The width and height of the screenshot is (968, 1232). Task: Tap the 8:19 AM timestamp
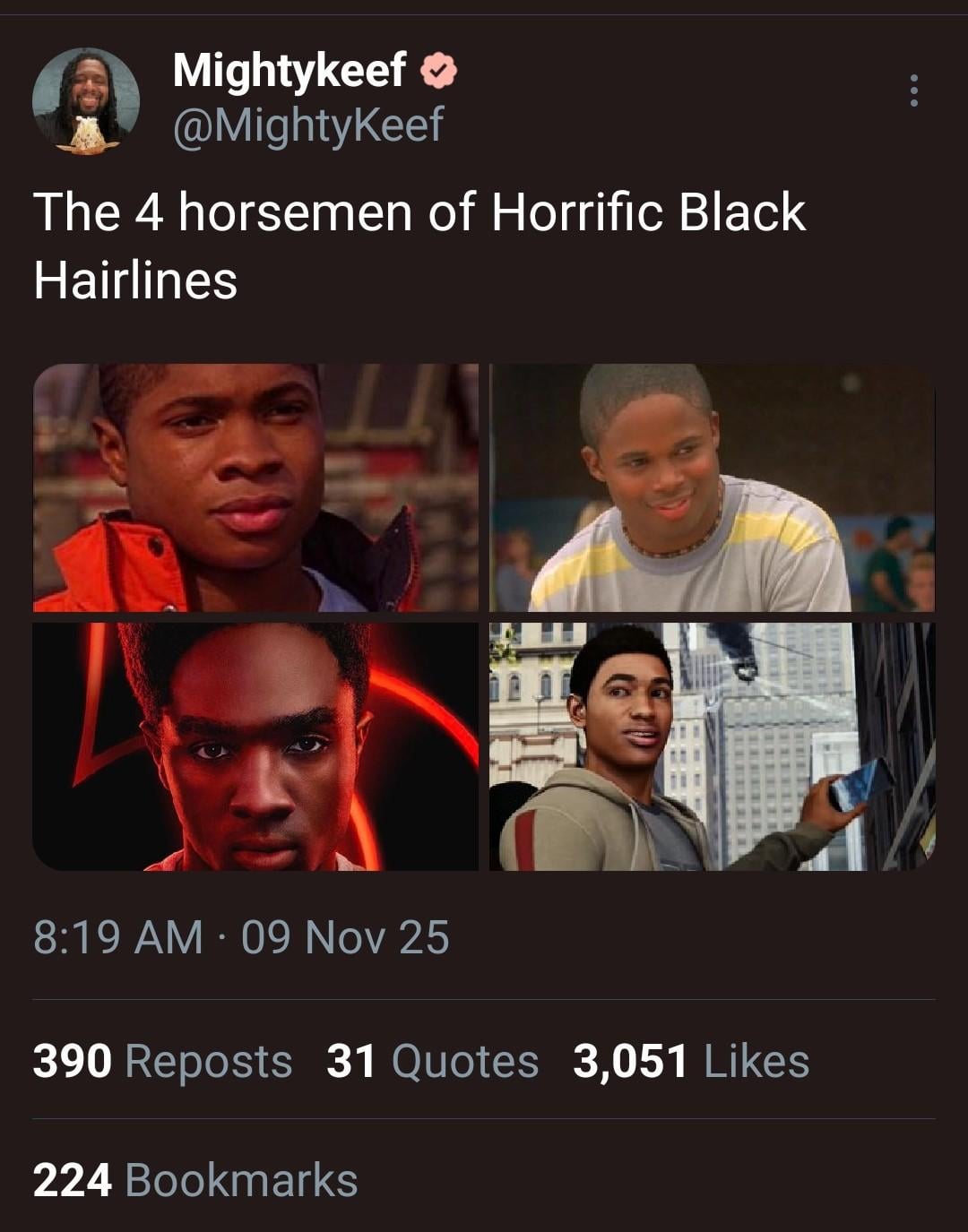pyautogui.click(x=118, y=938)
